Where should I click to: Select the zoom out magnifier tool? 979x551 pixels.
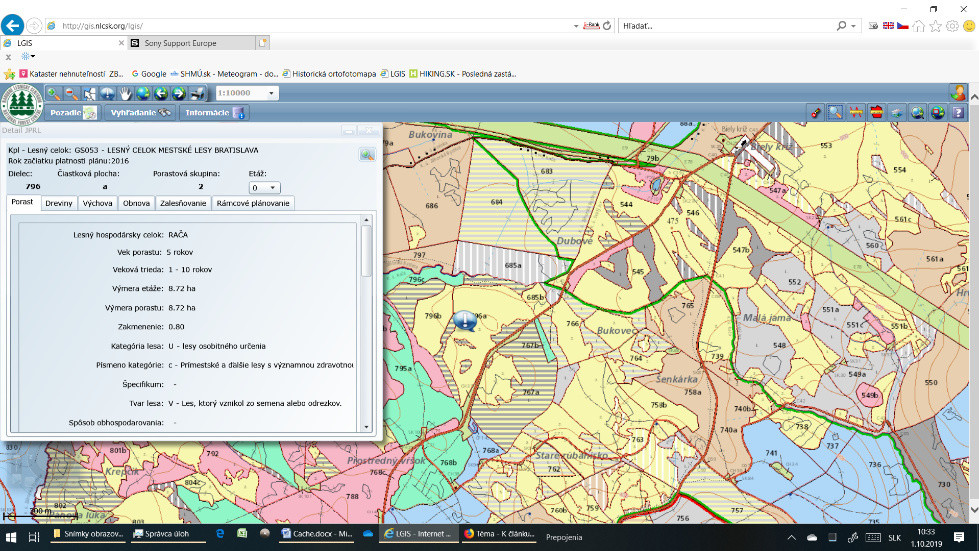click(x=72, y=94)
